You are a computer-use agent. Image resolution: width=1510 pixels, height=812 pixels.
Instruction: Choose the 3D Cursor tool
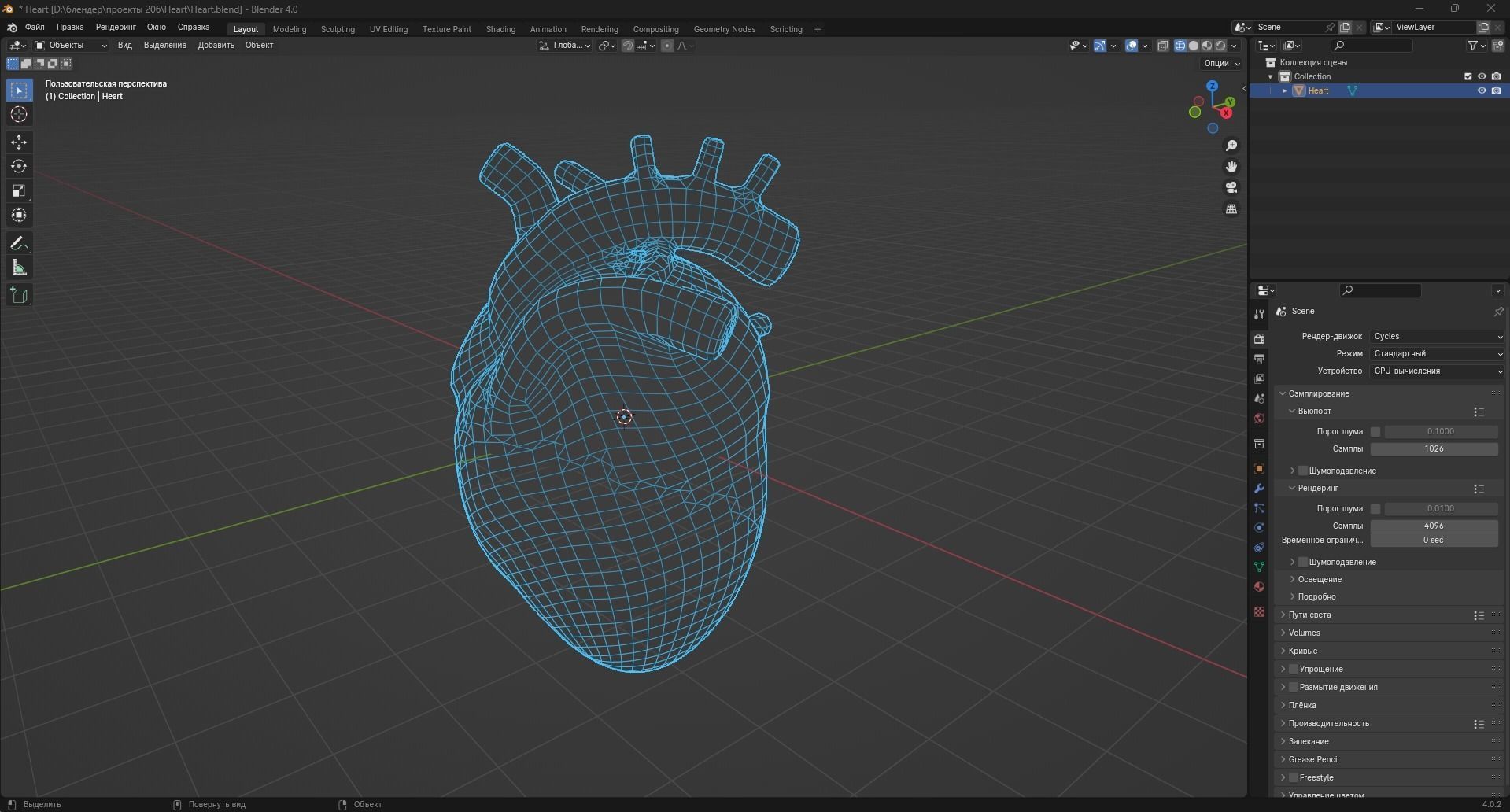19,115
